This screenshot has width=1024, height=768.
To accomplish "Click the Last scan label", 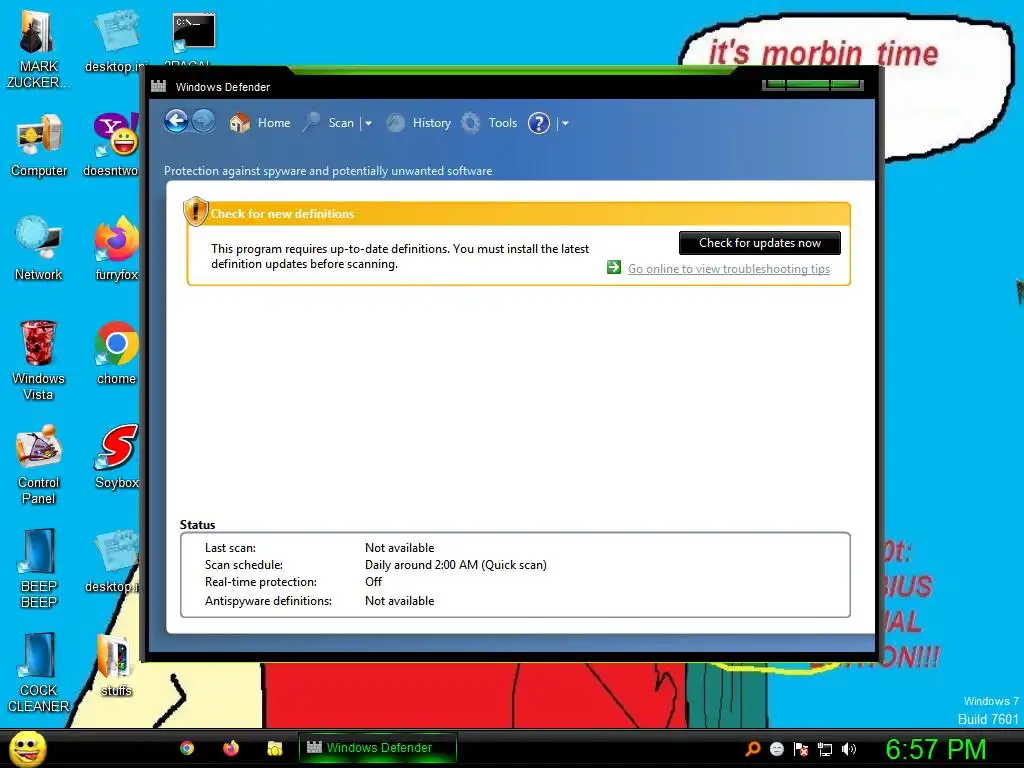I will pyautogui.click(x=231, y=548).
